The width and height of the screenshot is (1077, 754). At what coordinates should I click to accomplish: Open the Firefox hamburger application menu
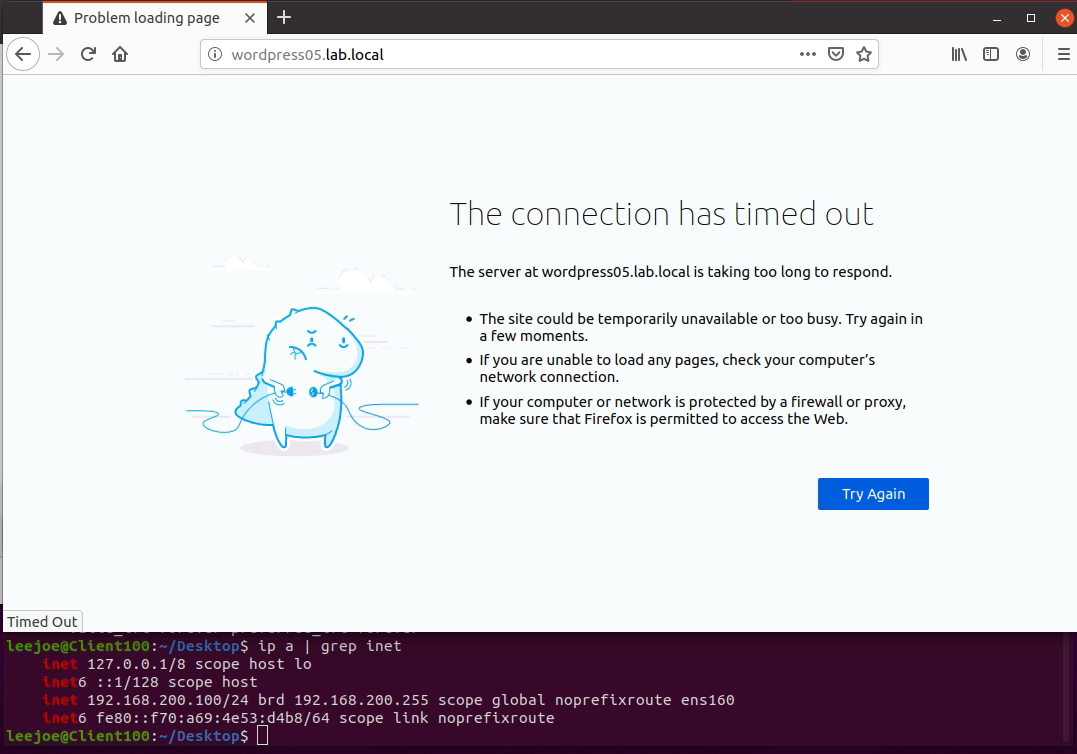tap(1063, 54)
